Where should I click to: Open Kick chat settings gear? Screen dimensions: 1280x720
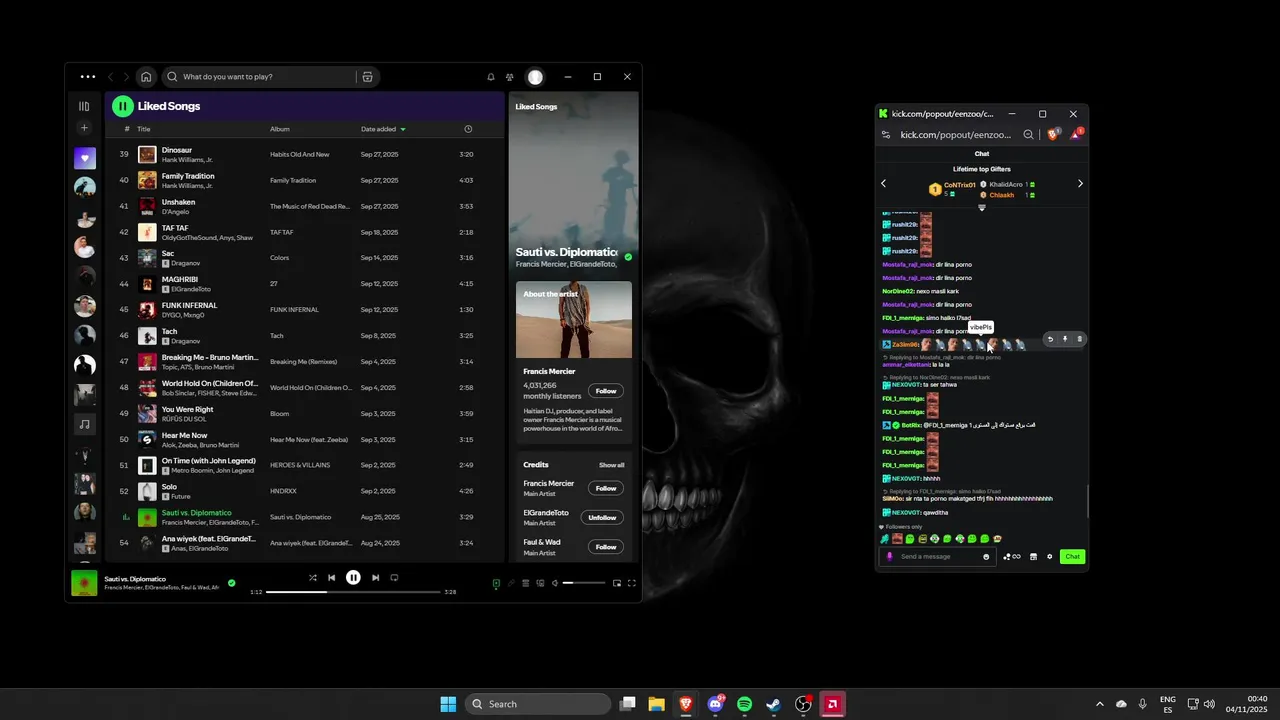point(1049,557)
